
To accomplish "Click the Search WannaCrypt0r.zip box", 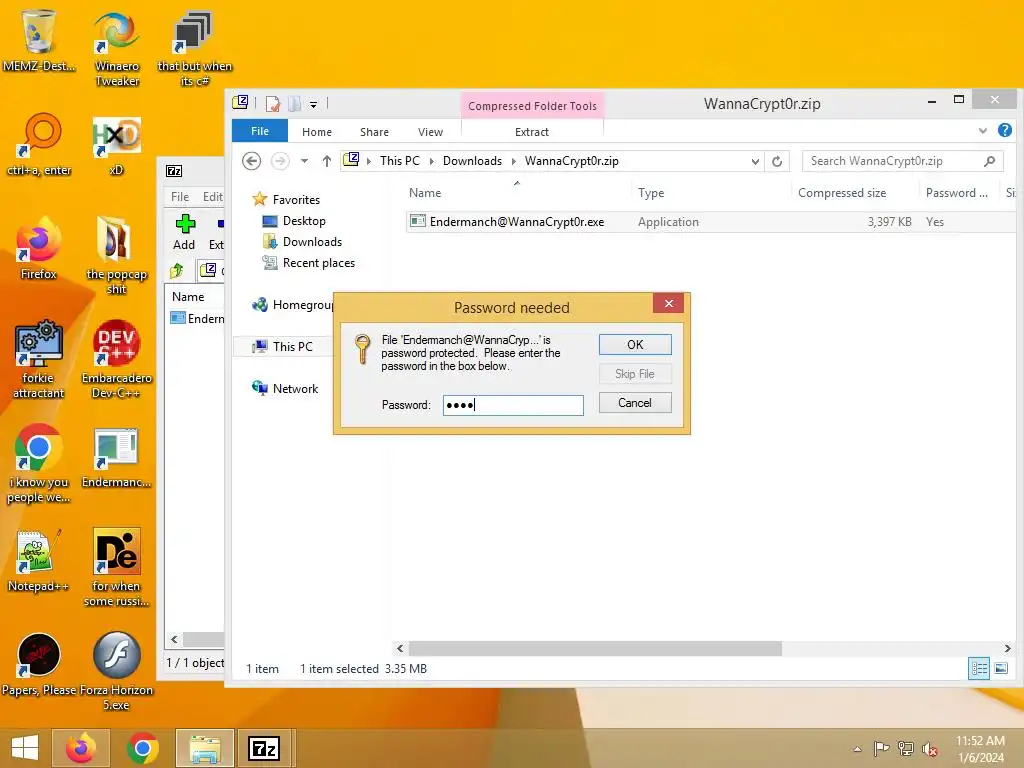I will point(903,161).
